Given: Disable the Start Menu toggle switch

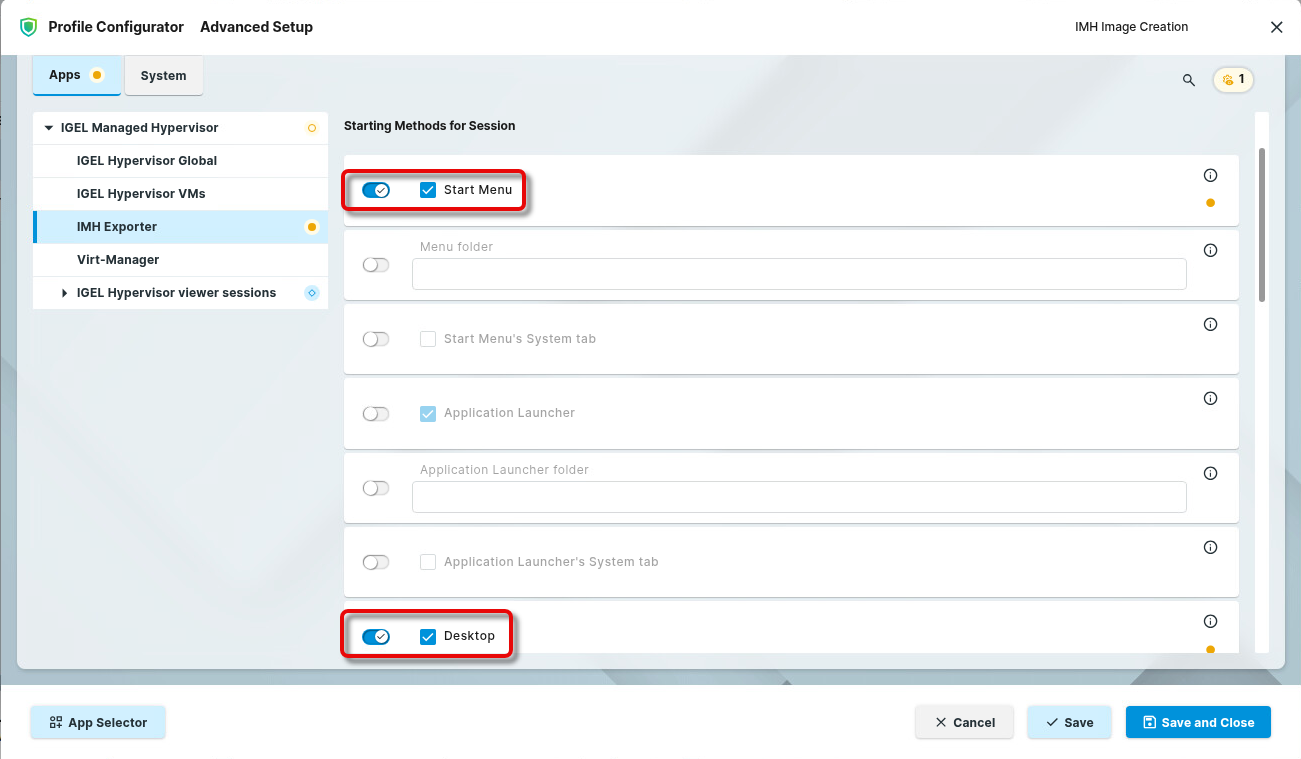Looking at the screenshot, I should click(x=376, y=190).
